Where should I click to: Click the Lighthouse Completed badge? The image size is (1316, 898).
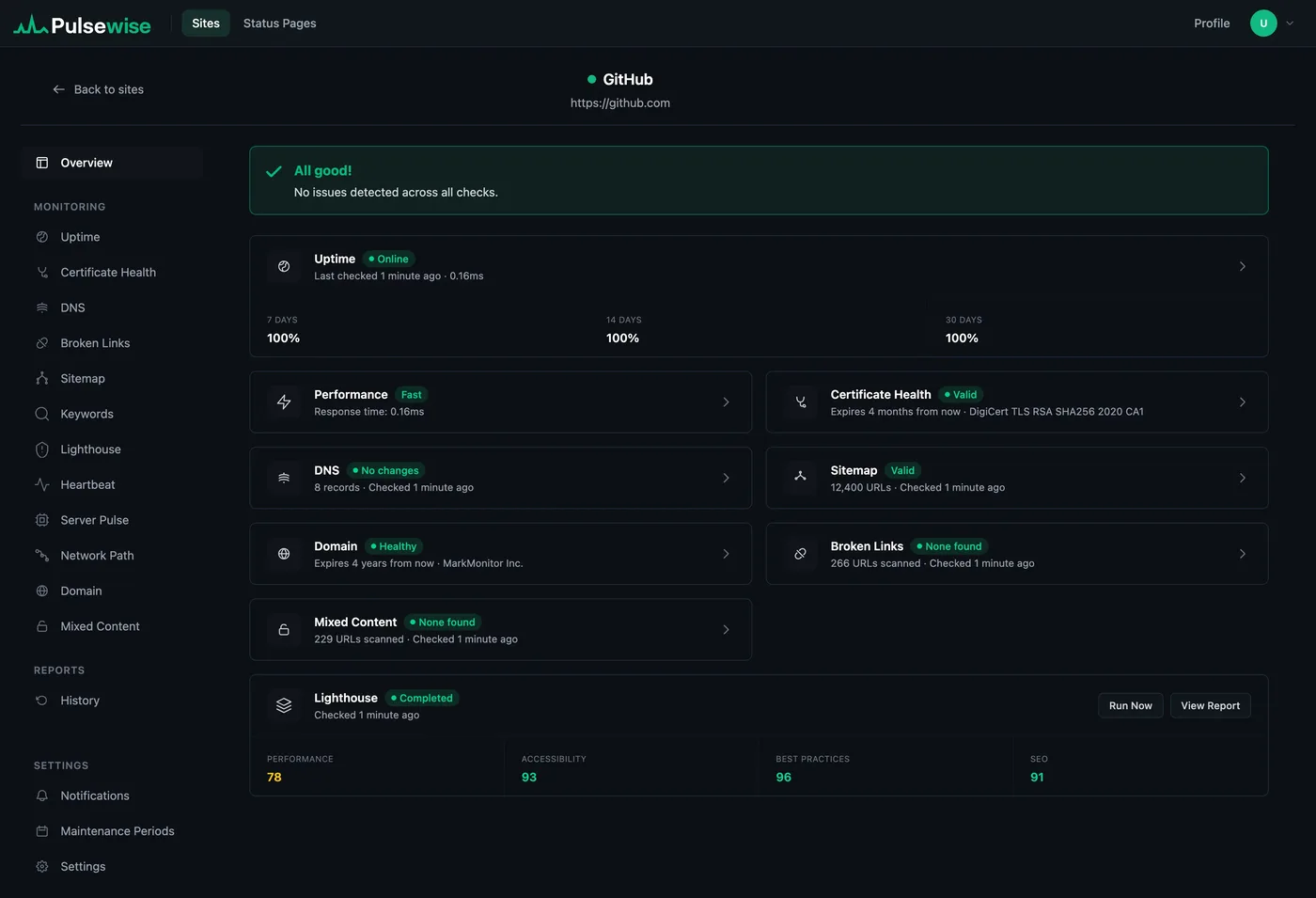point(422,698)
